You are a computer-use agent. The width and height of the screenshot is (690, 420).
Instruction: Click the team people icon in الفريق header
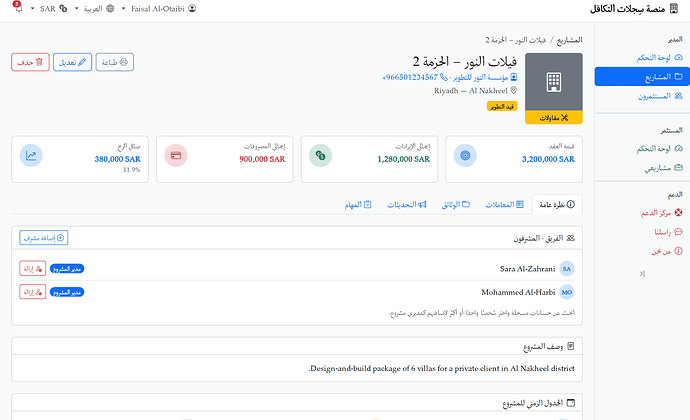coord(571,238)
